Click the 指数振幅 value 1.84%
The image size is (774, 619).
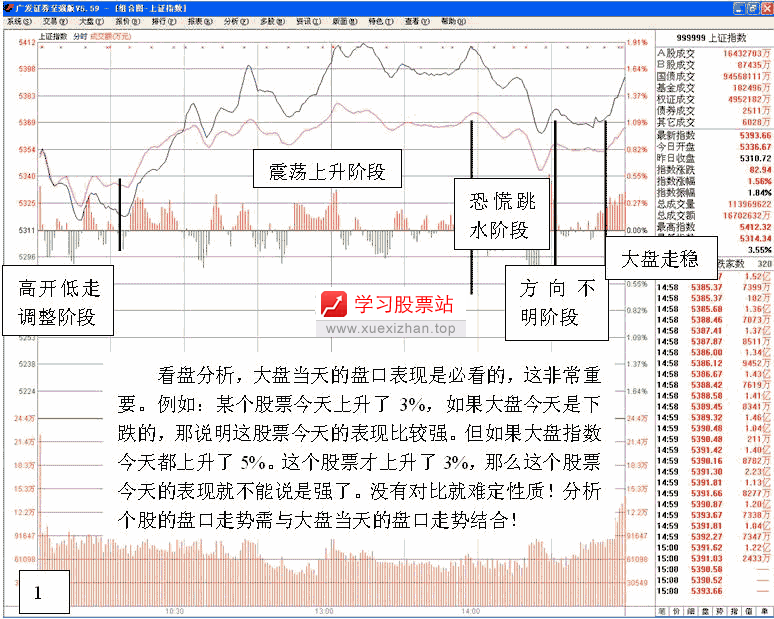(x=759, y=193)
